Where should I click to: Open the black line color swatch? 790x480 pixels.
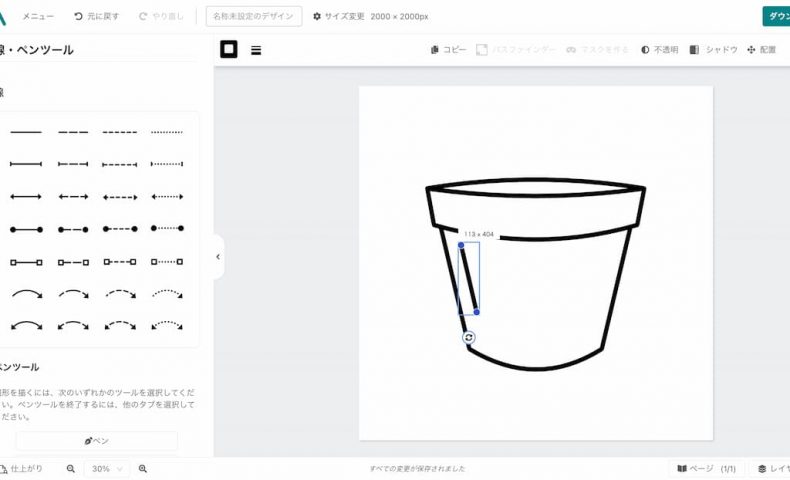click(x=229, y=49)
